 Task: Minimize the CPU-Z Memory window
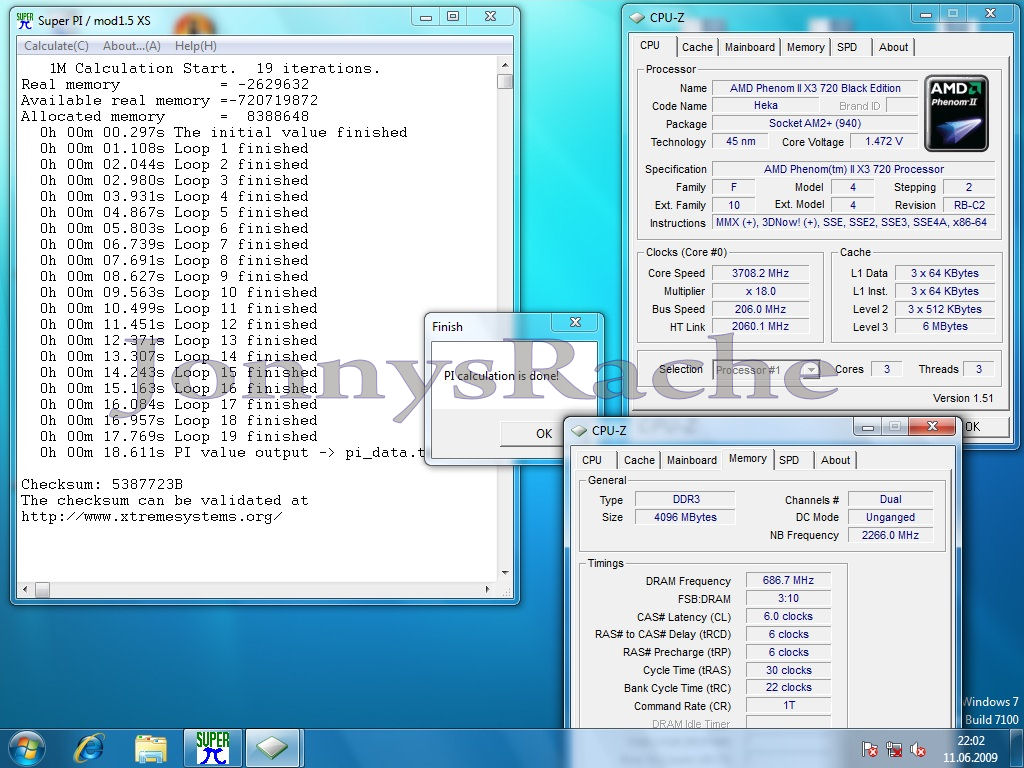tap(868, 426)
